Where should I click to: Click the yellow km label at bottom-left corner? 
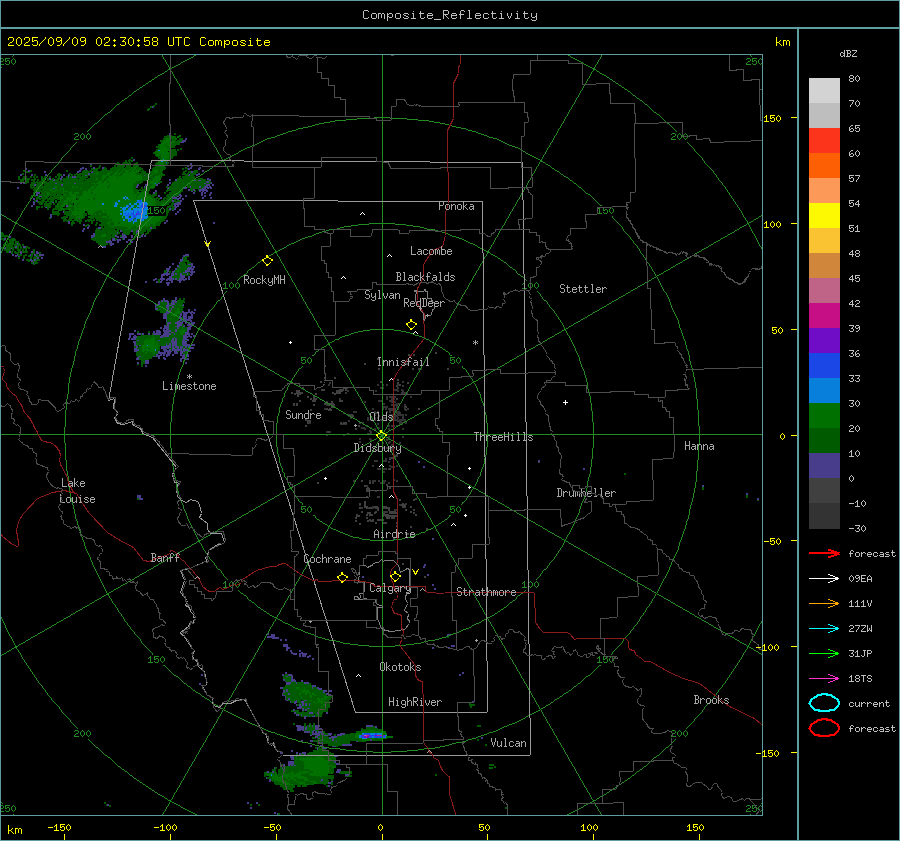pyautogui.click(x=14, y=830)
